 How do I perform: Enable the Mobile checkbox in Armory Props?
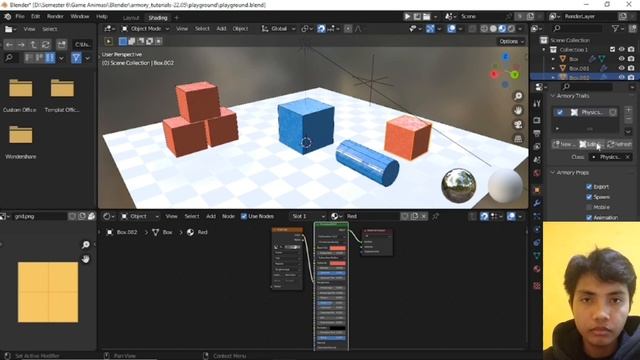tap(589, 207)
